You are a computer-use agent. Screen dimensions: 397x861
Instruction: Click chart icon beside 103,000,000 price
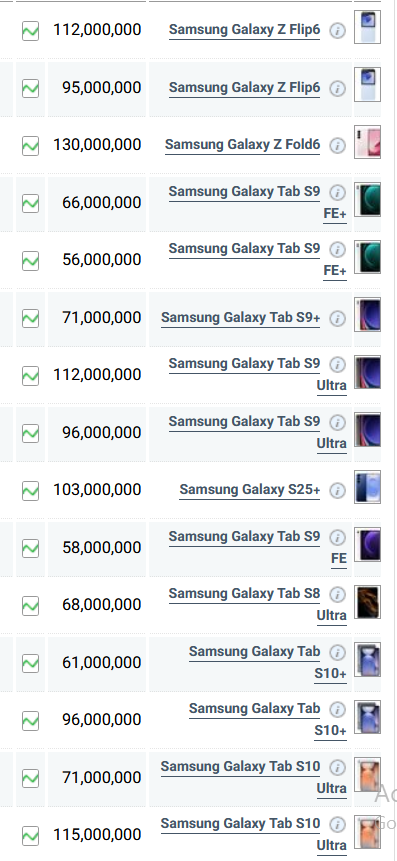(30, 490)
